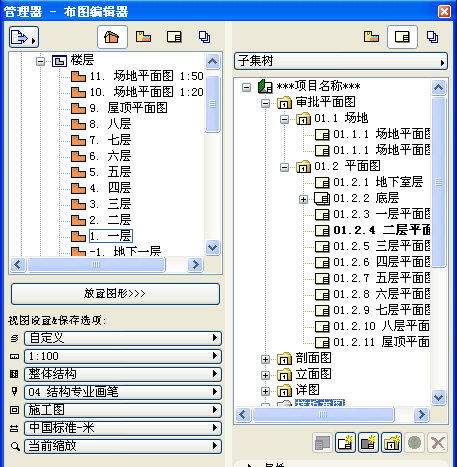Switch left panel to View Map folder icon
Image resolution: width=457 pixels, height=467 pixels.
tap(143, 37)
